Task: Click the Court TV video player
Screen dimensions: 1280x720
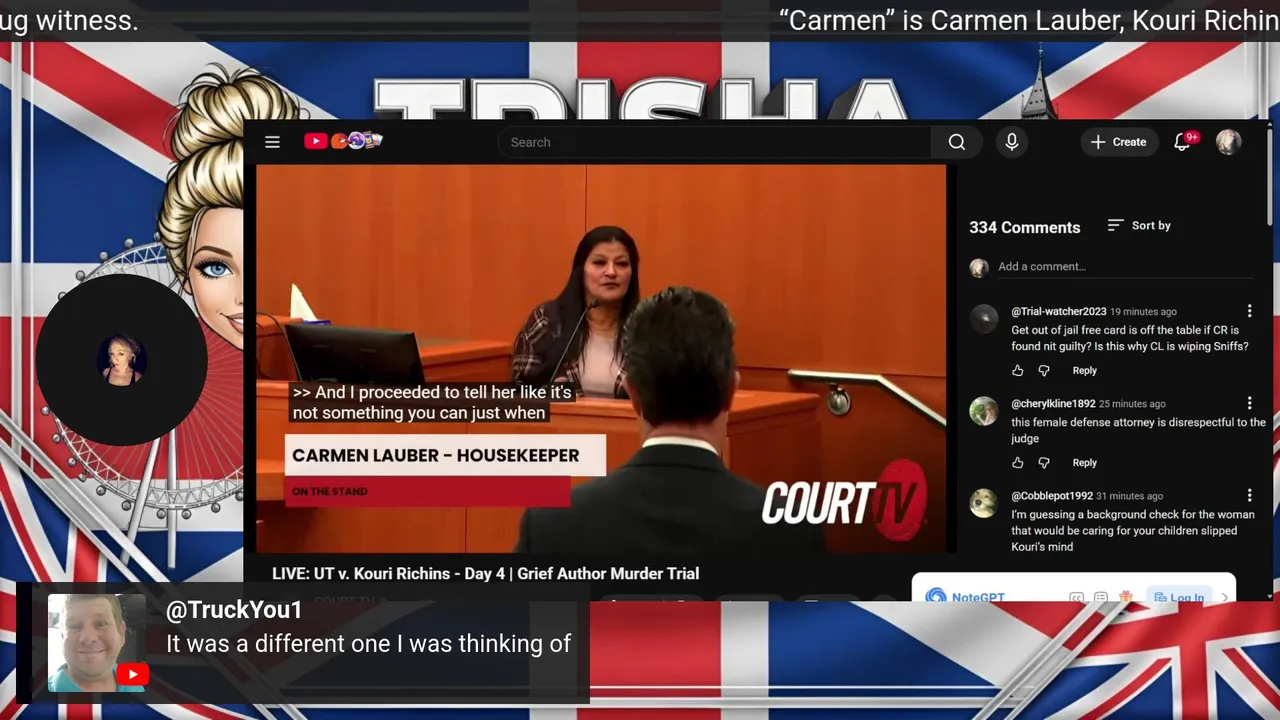Action: pyautogui.click(x=601, y=358)
